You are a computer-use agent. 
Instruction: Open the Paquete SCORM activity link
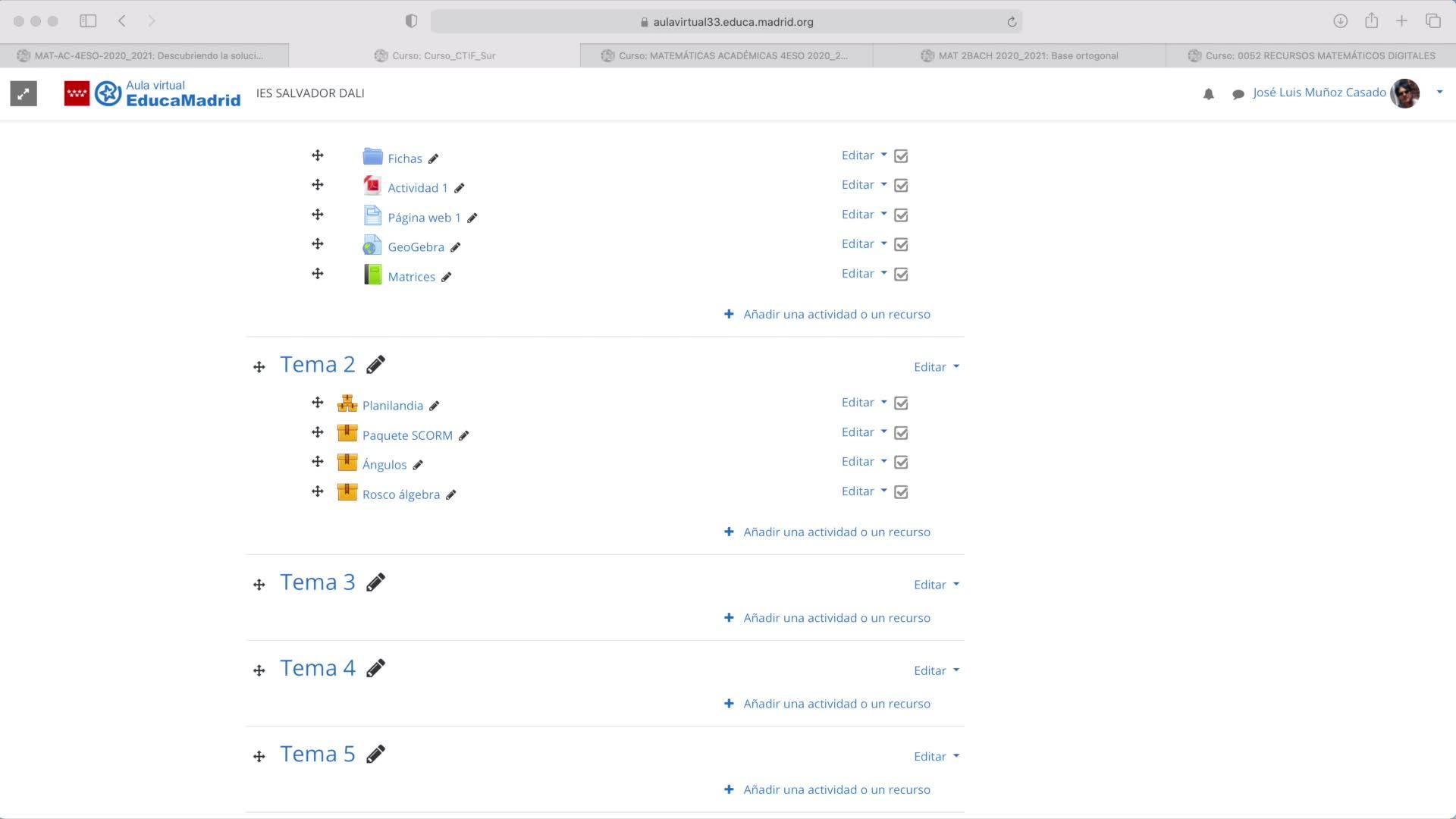pos(407,435)
